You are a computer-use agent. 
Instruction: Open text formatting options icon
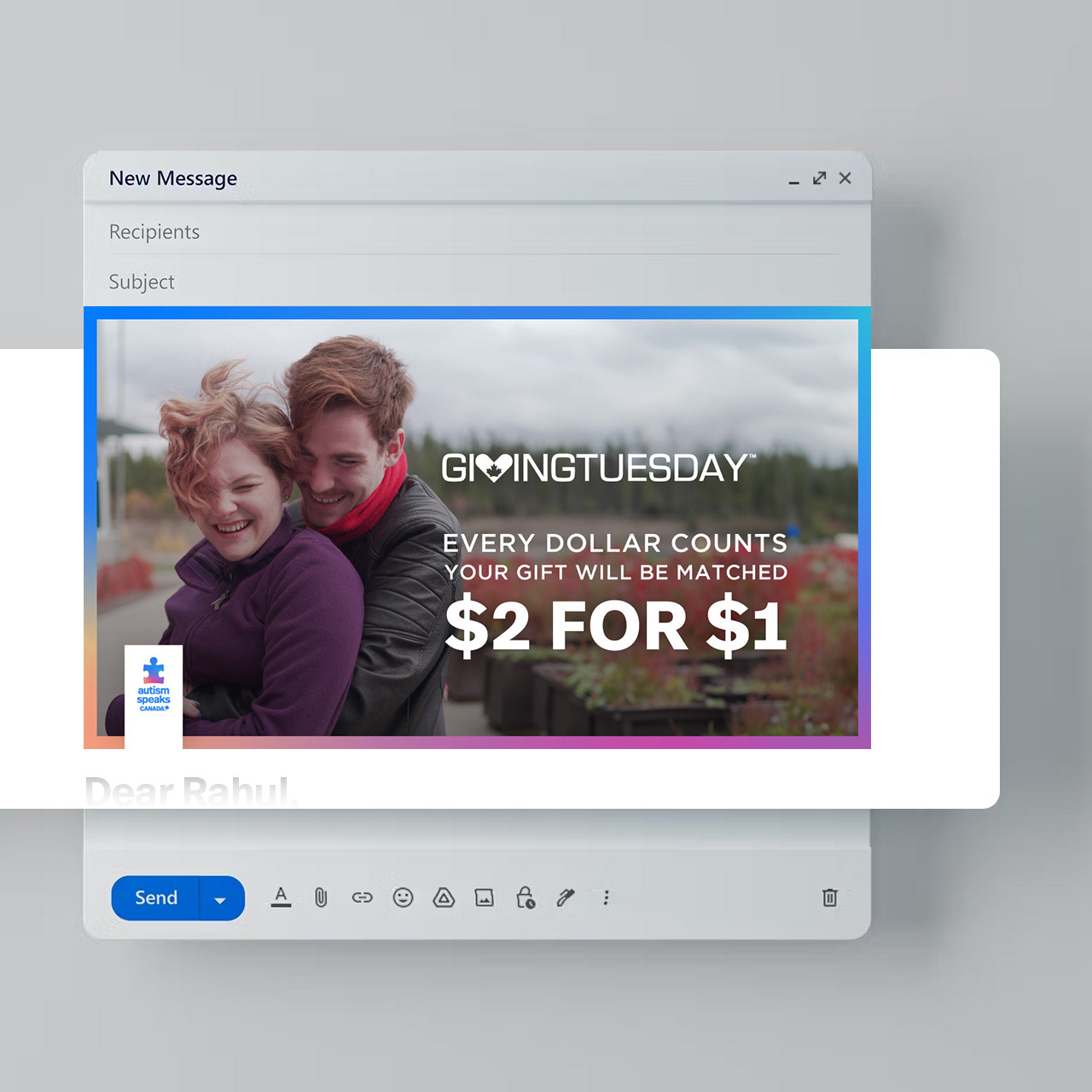pos(281,897)
